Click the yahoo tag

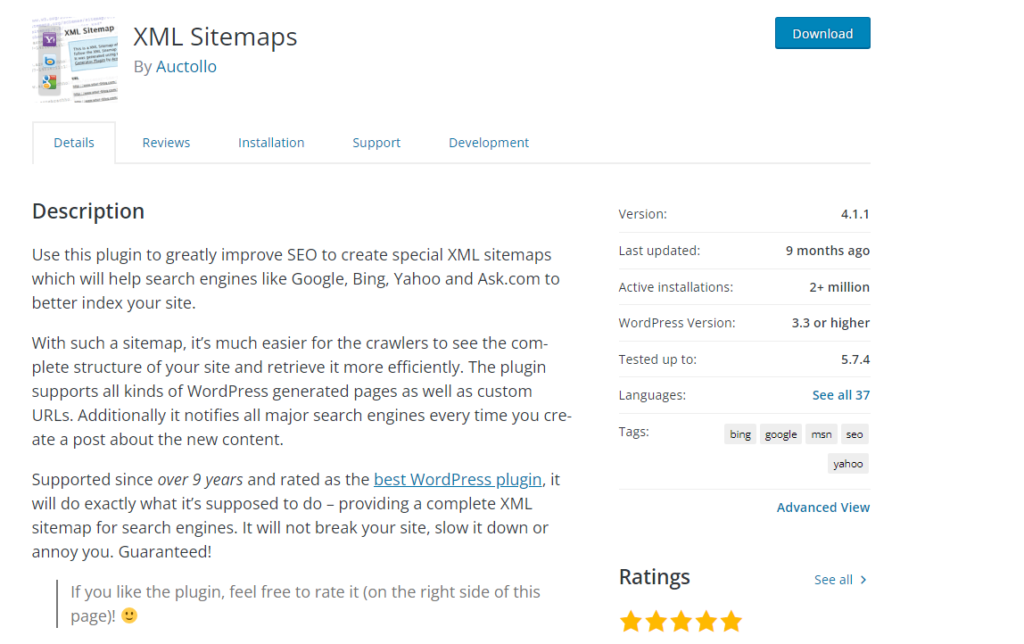(848, 463)
